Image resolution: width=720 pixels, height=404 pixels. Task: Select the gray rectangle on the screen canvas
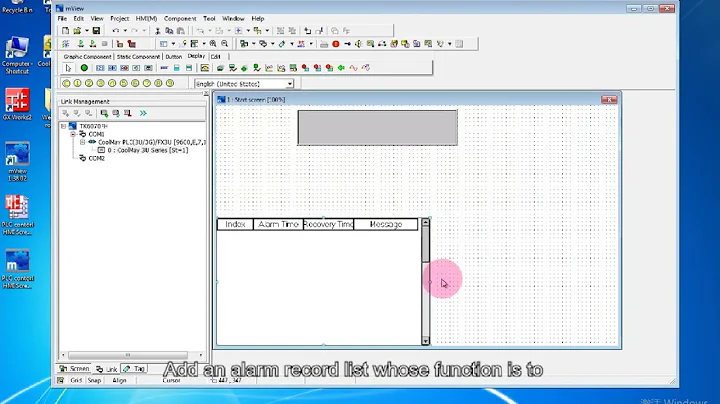pyautogui.click(x=377, y=128)
